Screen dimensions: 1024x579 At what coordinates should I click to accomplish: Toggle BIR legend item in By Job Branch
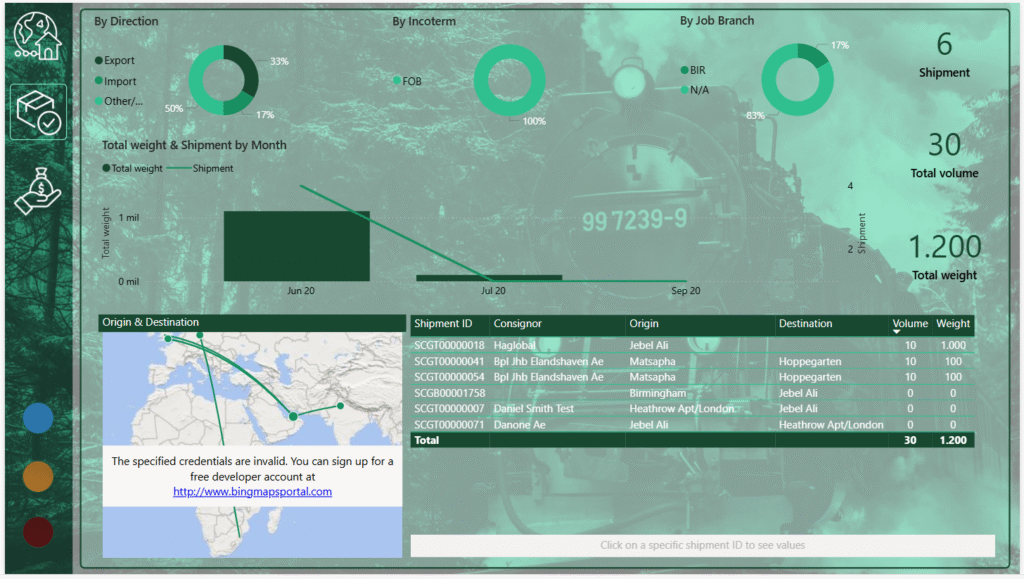point(697,70)
